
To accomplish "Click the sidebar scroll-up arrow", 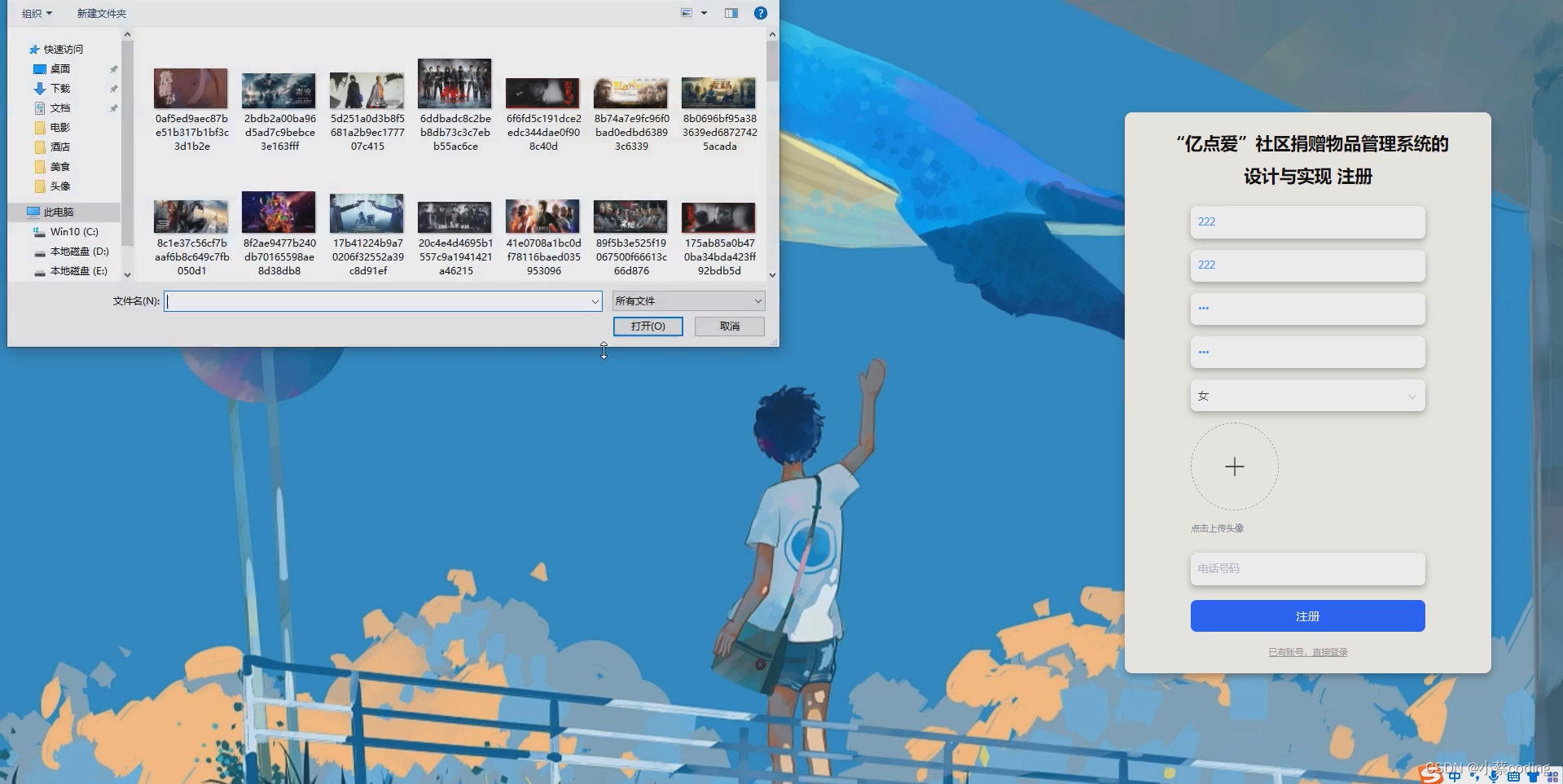I will [127, 34].
